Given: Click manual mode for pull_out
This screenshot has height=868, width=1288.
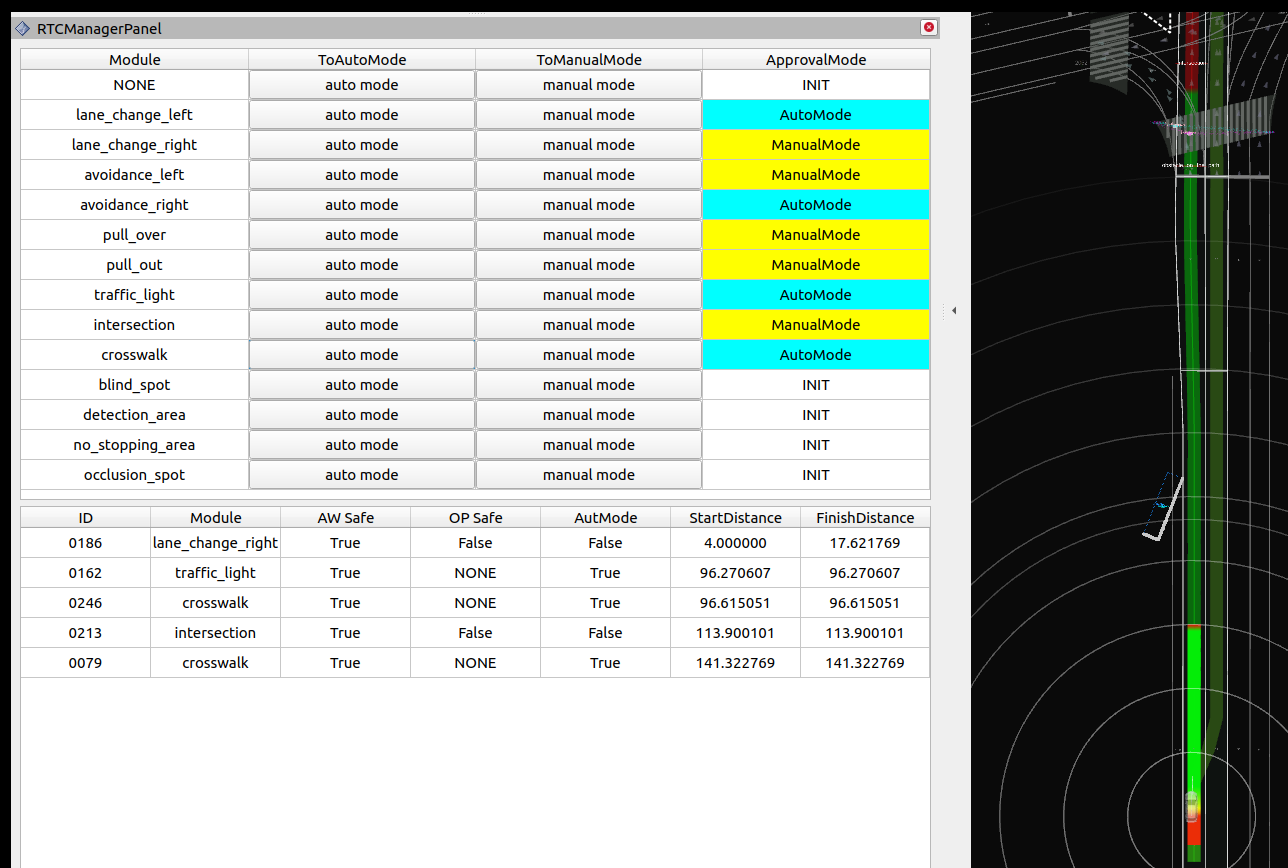Looking at the screenshot, I should pos(588,264).
